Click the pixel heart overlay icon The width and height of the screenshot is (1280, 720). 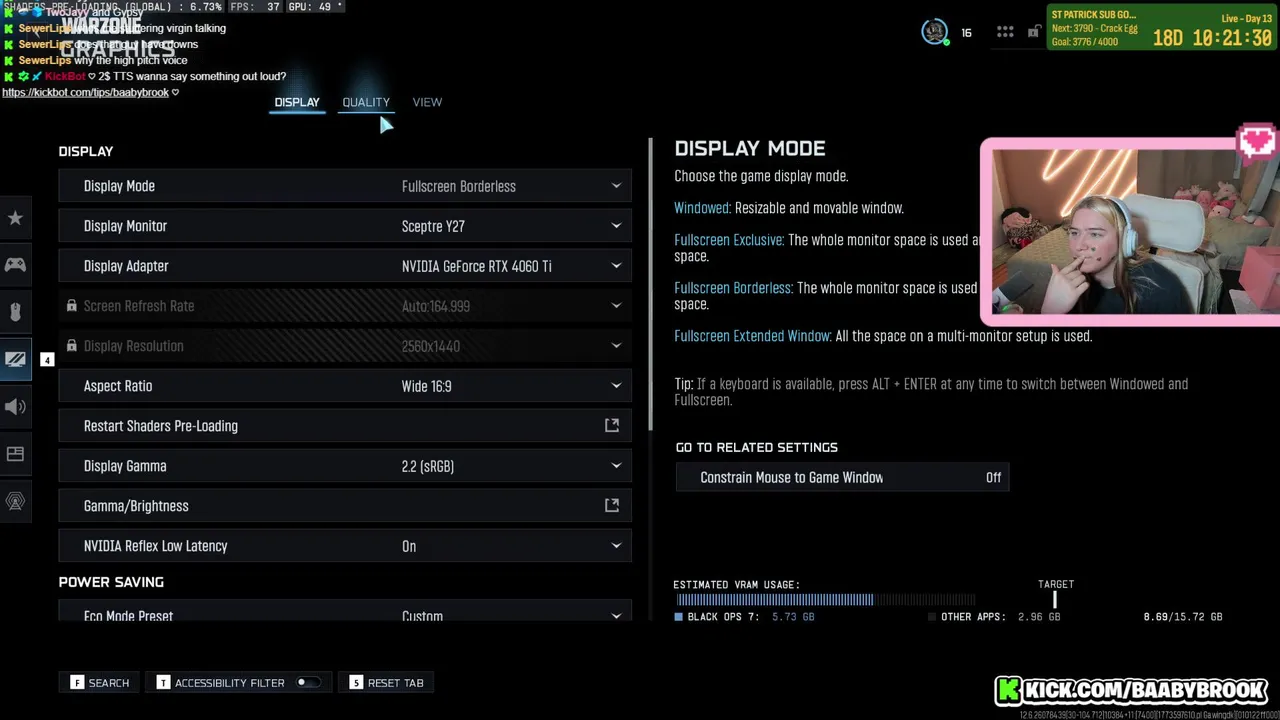coord(1256,141)
